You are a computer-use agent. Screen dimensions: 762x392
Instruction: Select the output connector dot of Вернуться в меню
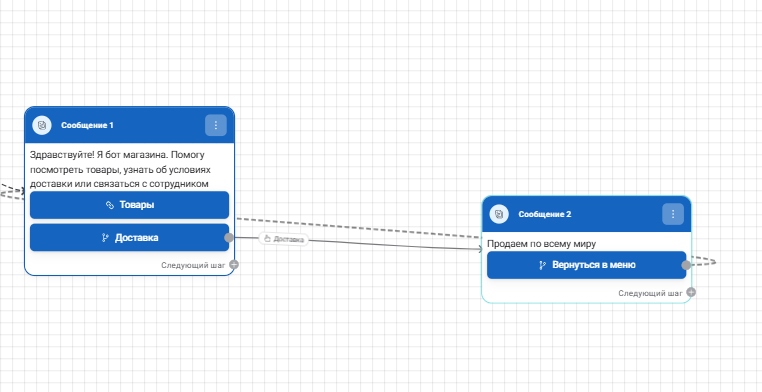686,265
